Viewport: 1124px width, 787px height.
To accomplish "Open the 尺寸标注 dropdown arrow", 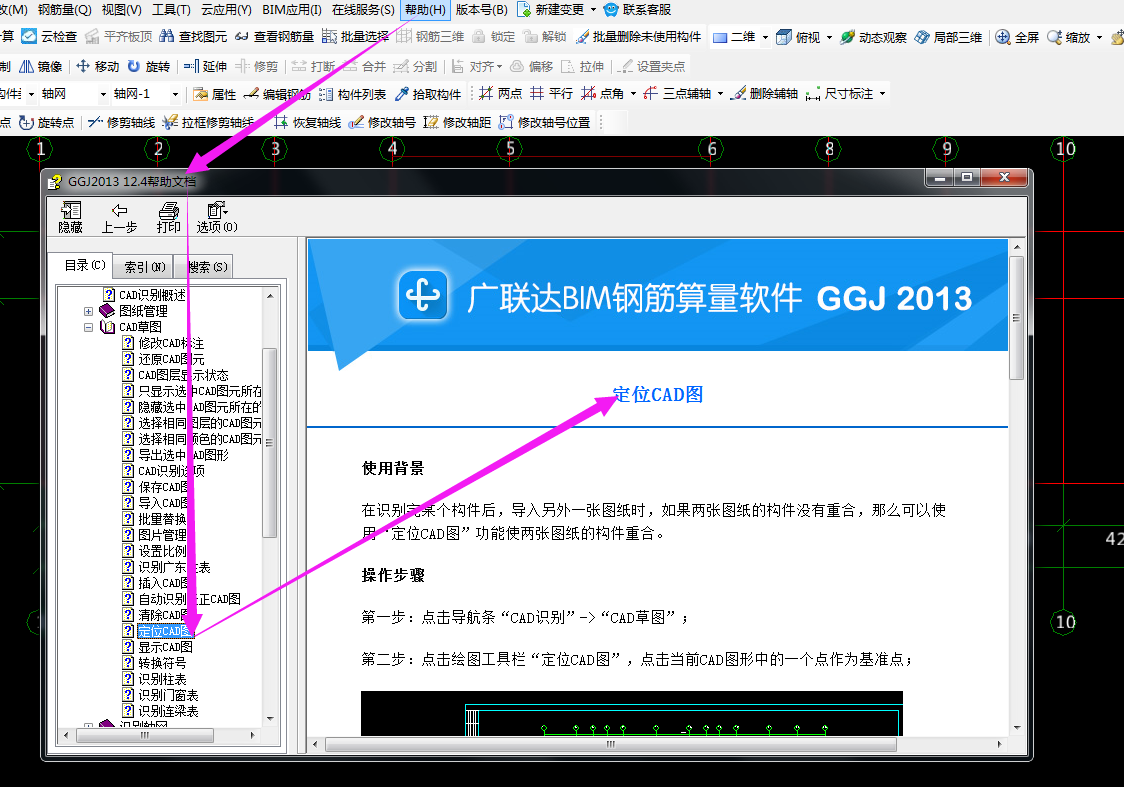I will (882, 94).
